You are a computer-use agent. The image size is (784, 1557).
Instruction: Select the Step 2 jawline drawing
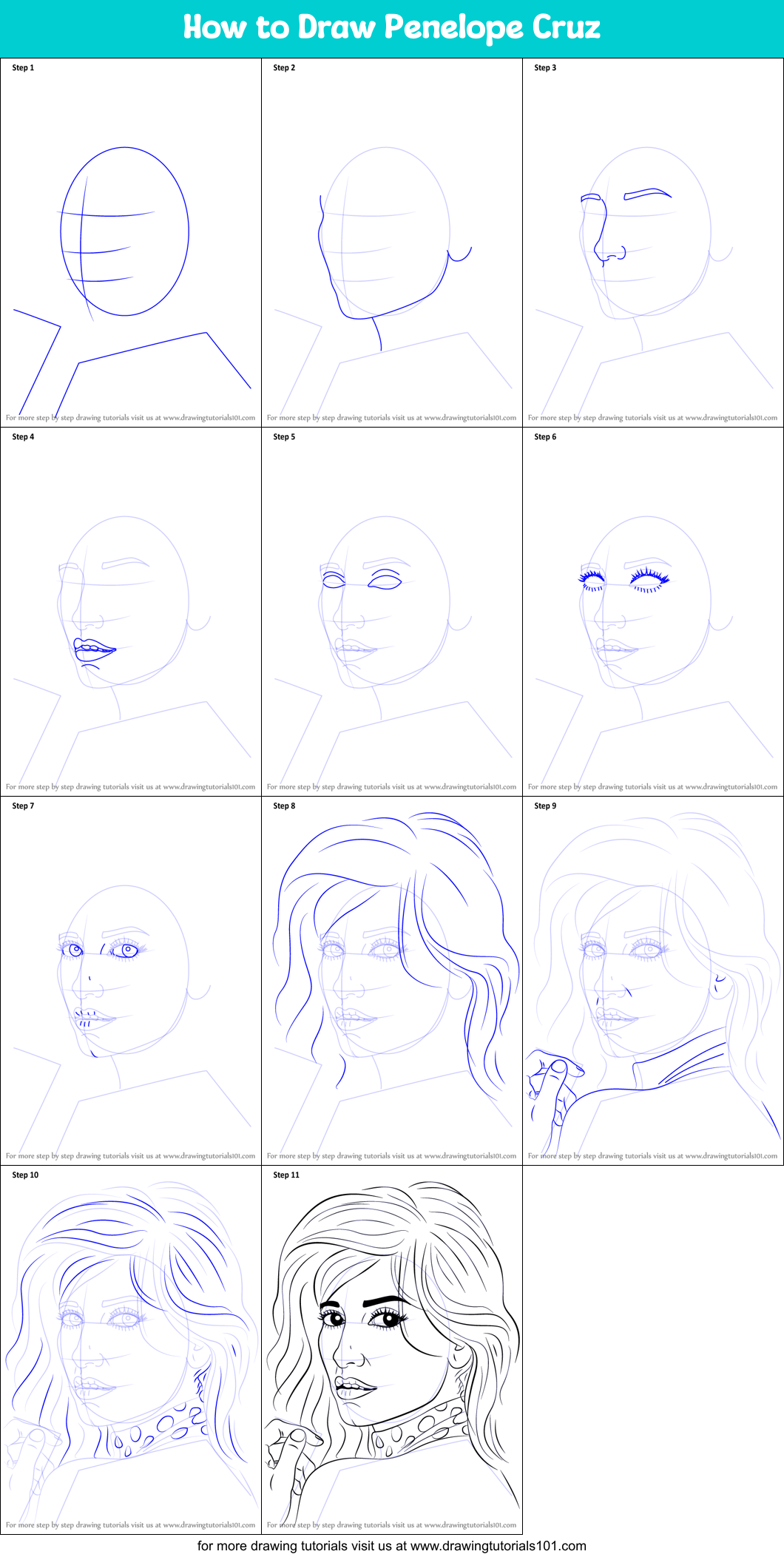click(x=392, y=244)
